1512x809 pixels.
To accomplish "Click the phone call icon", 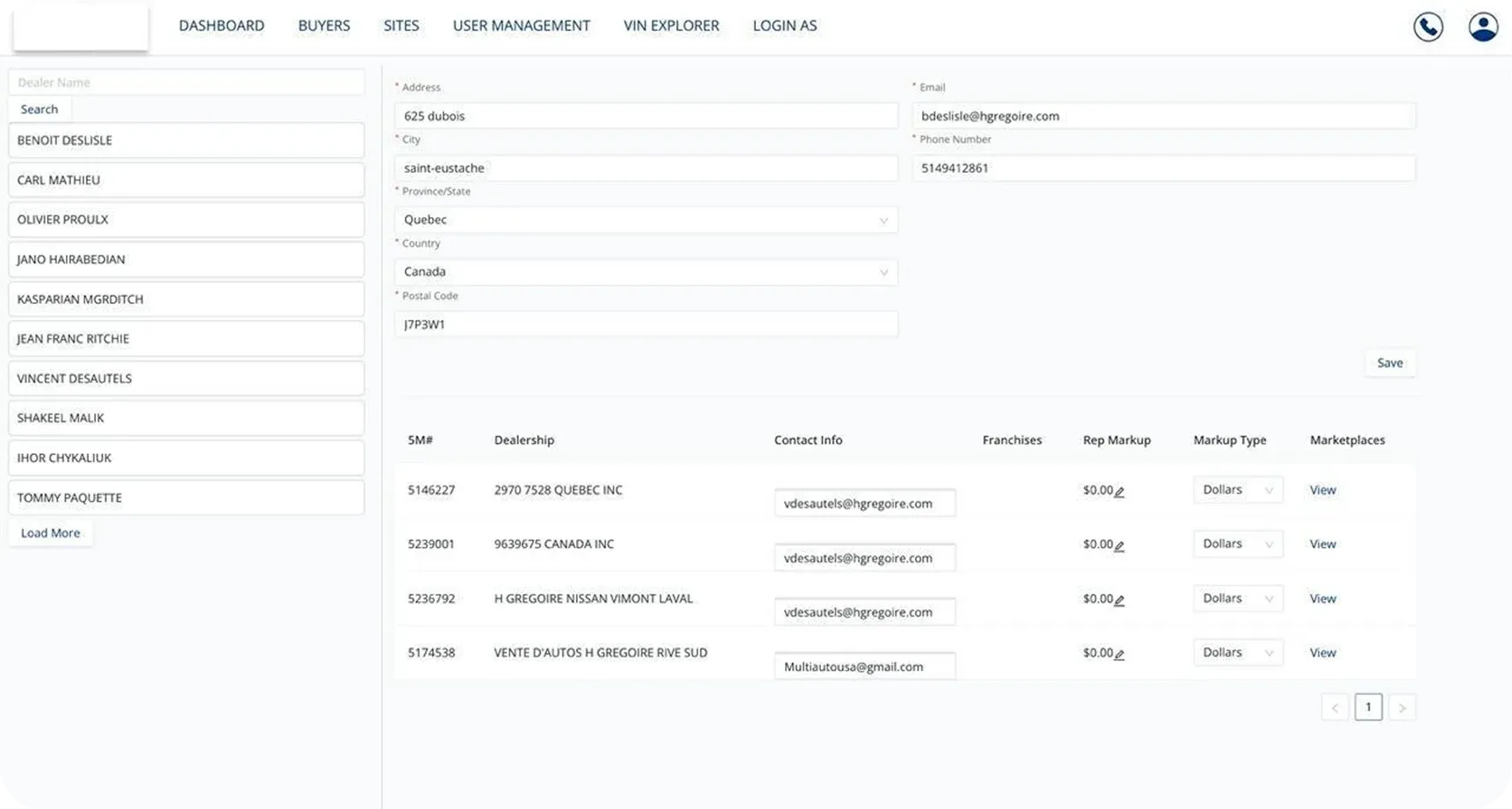I will click(x=1428, y=26).
